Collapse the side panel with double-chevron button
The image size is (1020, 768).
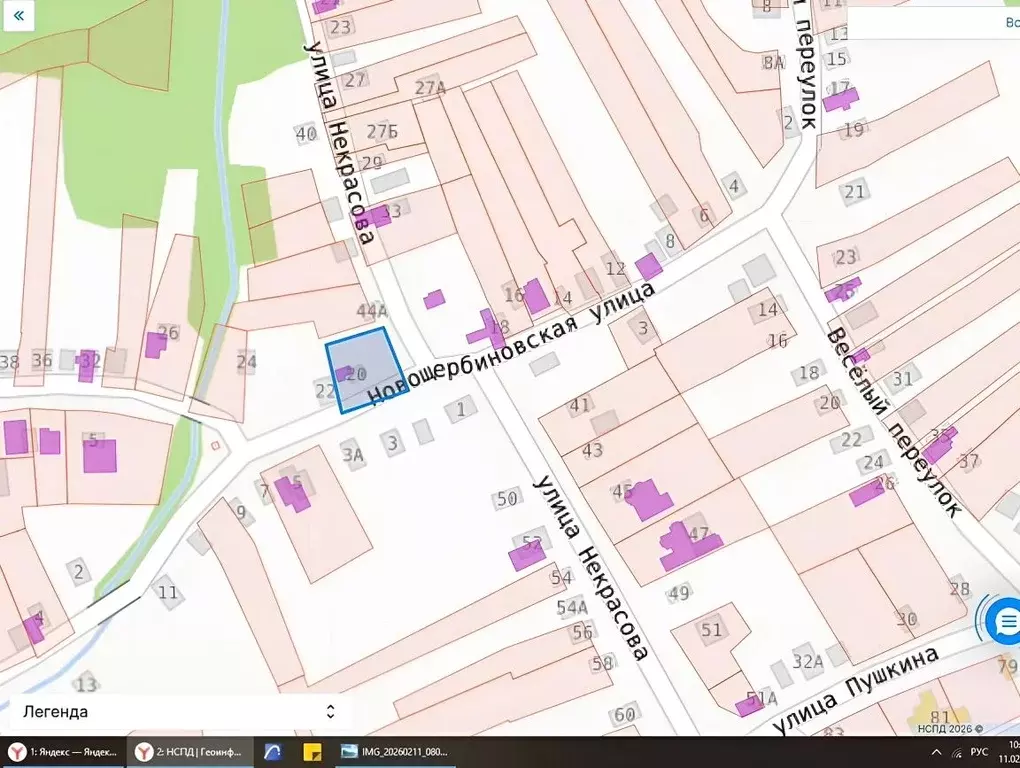coord(18,16)
